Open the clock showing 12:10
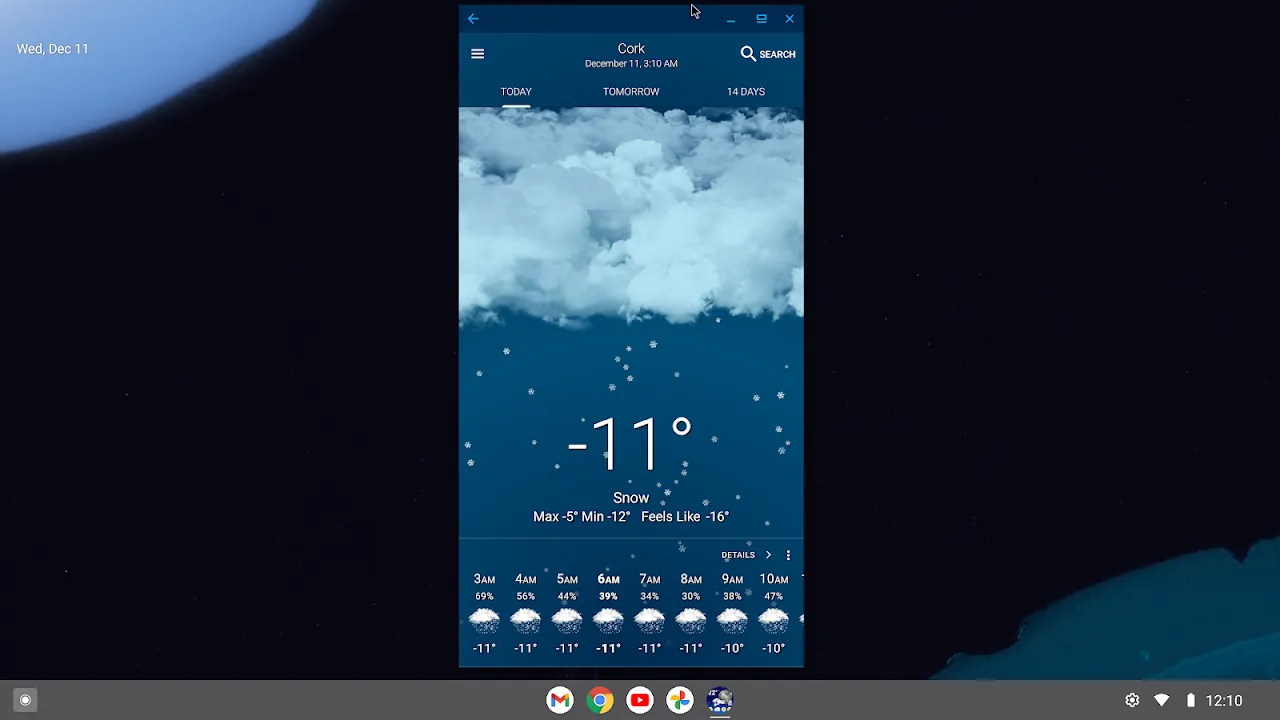Screen dimensions: 1280x720 coord(1224,700)
